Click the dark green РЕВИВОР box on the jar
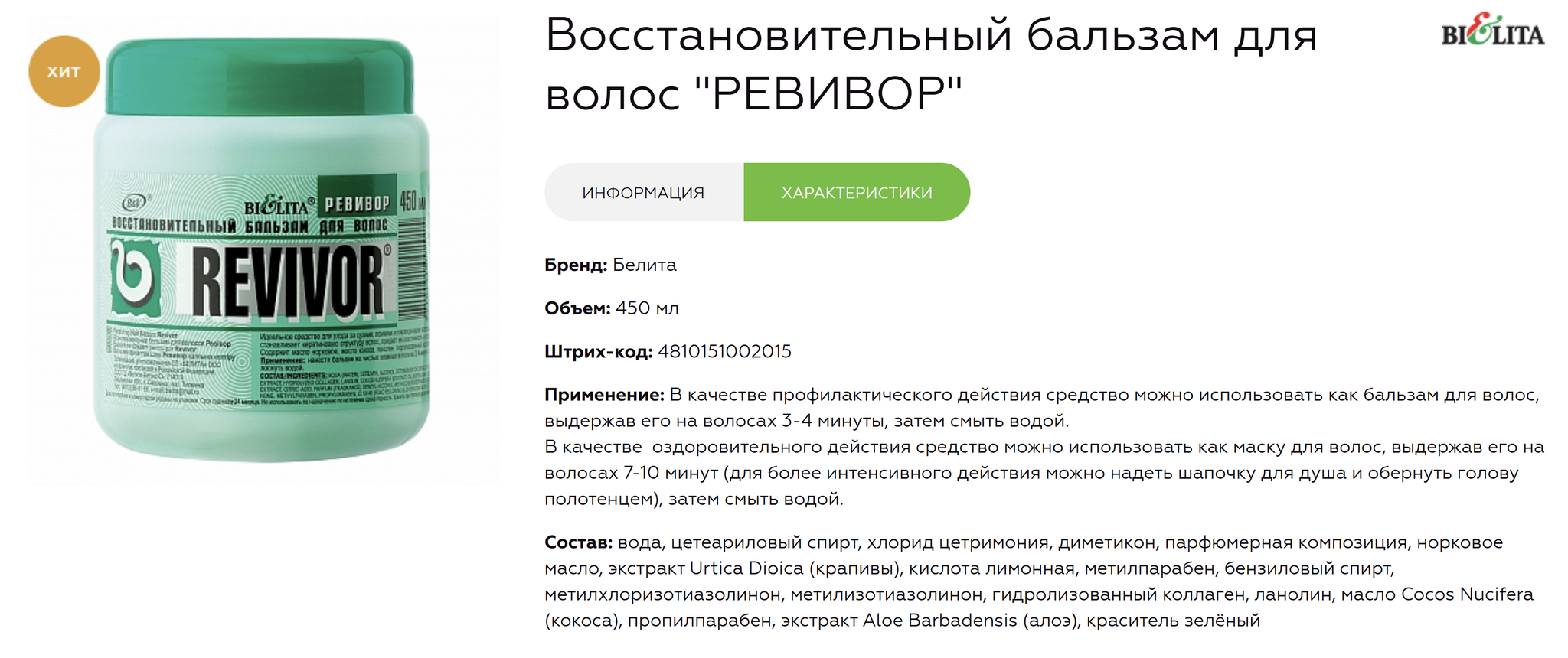Viewport: 1568px width, 658px height. tap(357, 204)
